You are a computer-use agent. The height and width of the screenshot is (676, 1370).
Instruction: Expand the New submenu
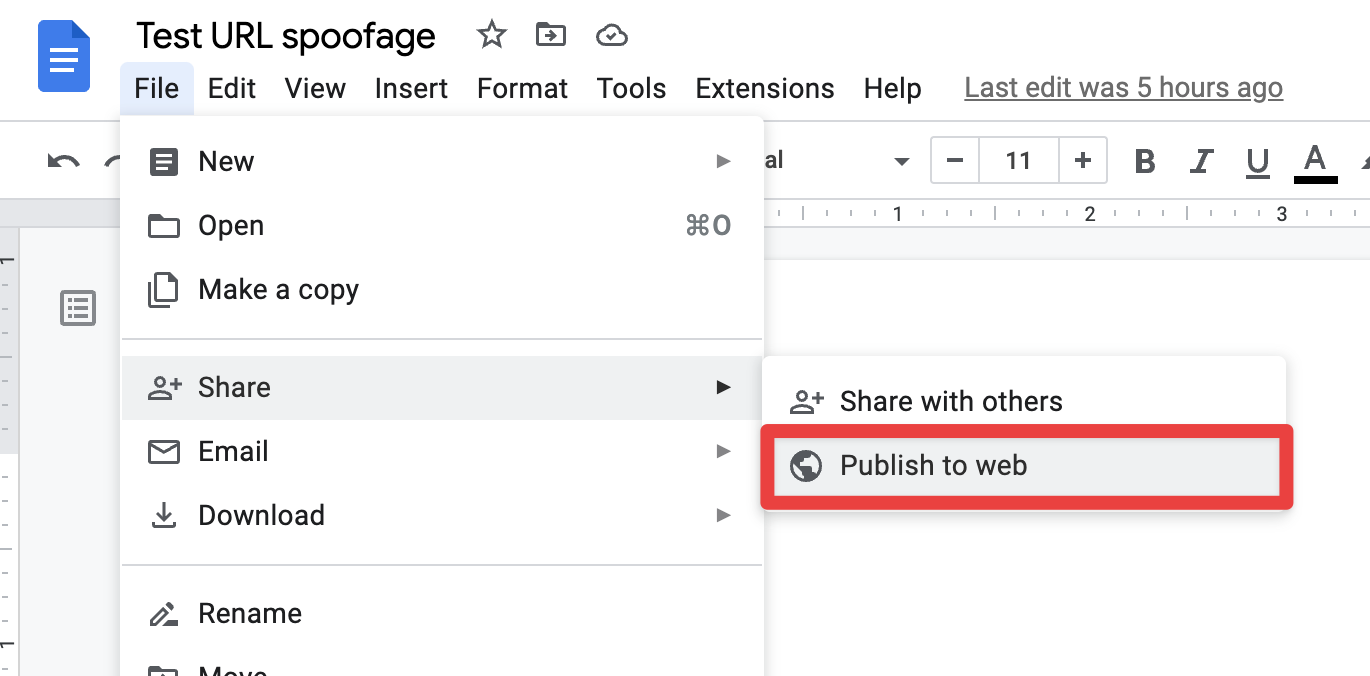pos(440,161)
